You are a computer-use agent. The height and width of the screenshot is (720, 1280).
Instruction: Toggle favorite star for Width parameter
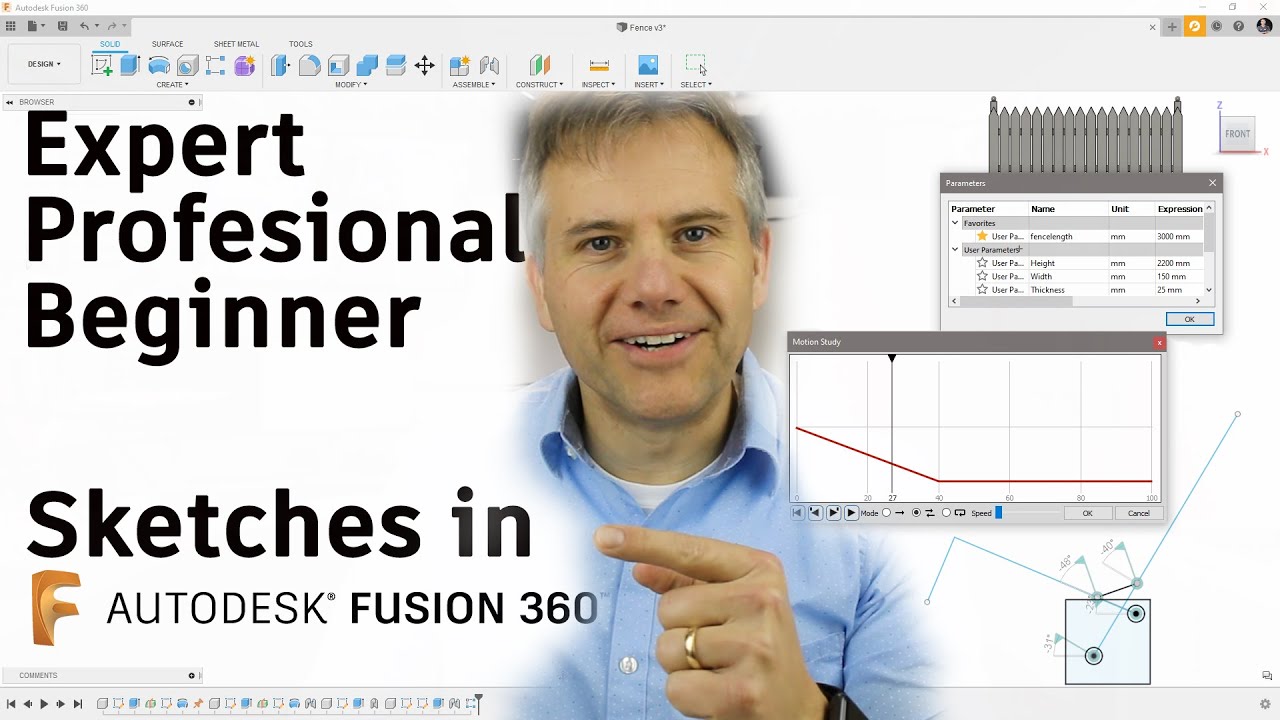(x=982, y=276)
